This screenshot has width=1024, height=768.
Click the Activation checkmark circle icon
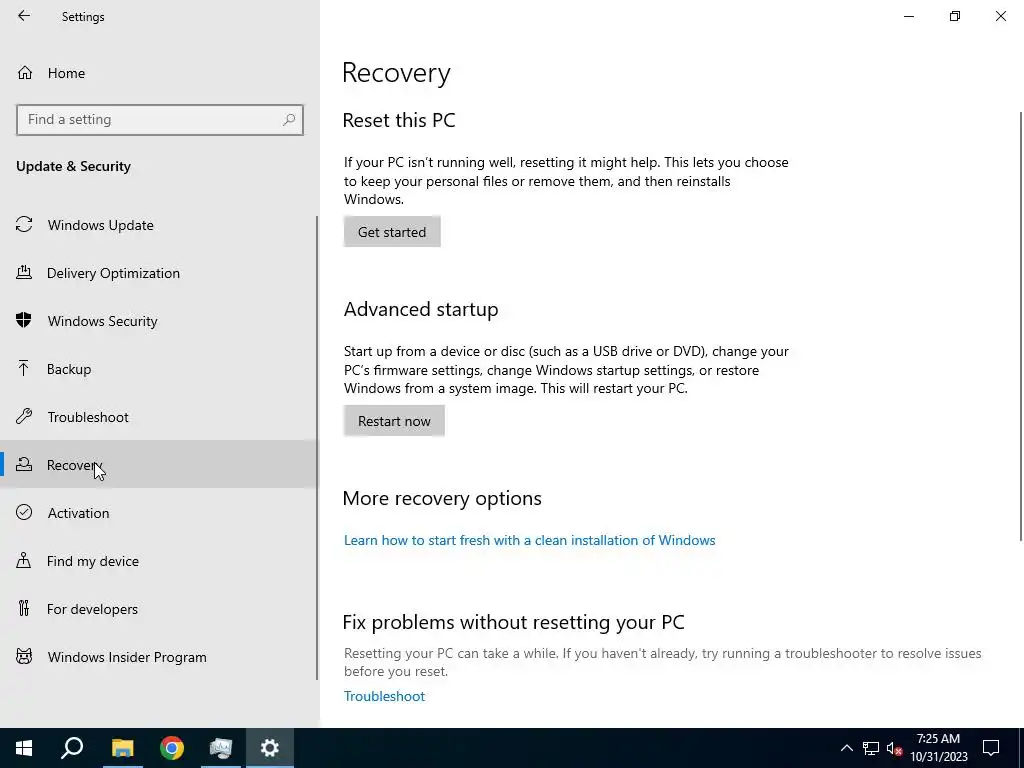coord(24,512)
